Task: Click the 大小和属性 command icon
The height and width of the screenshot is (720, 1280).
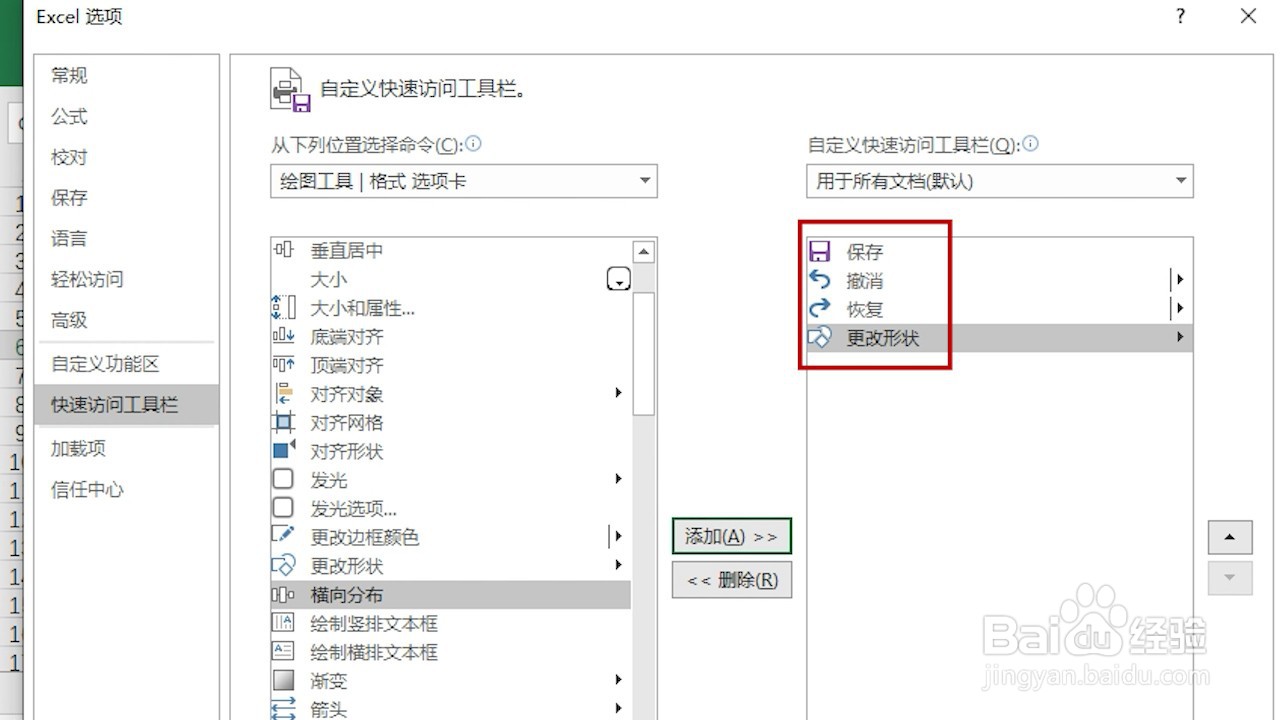Action: point(284,308)
